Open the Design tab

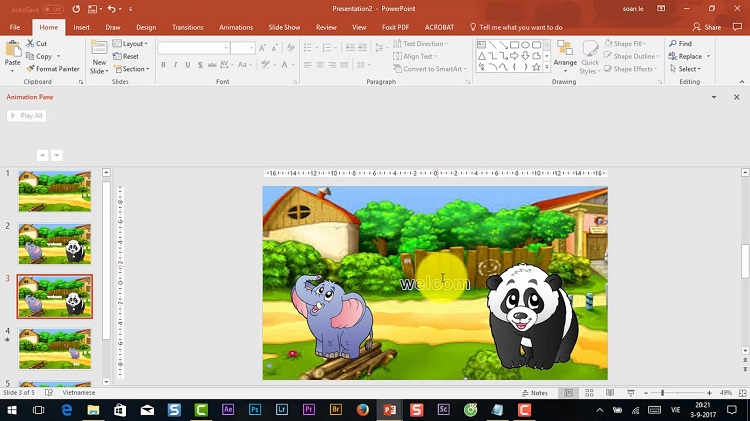[x=146, y=27]
